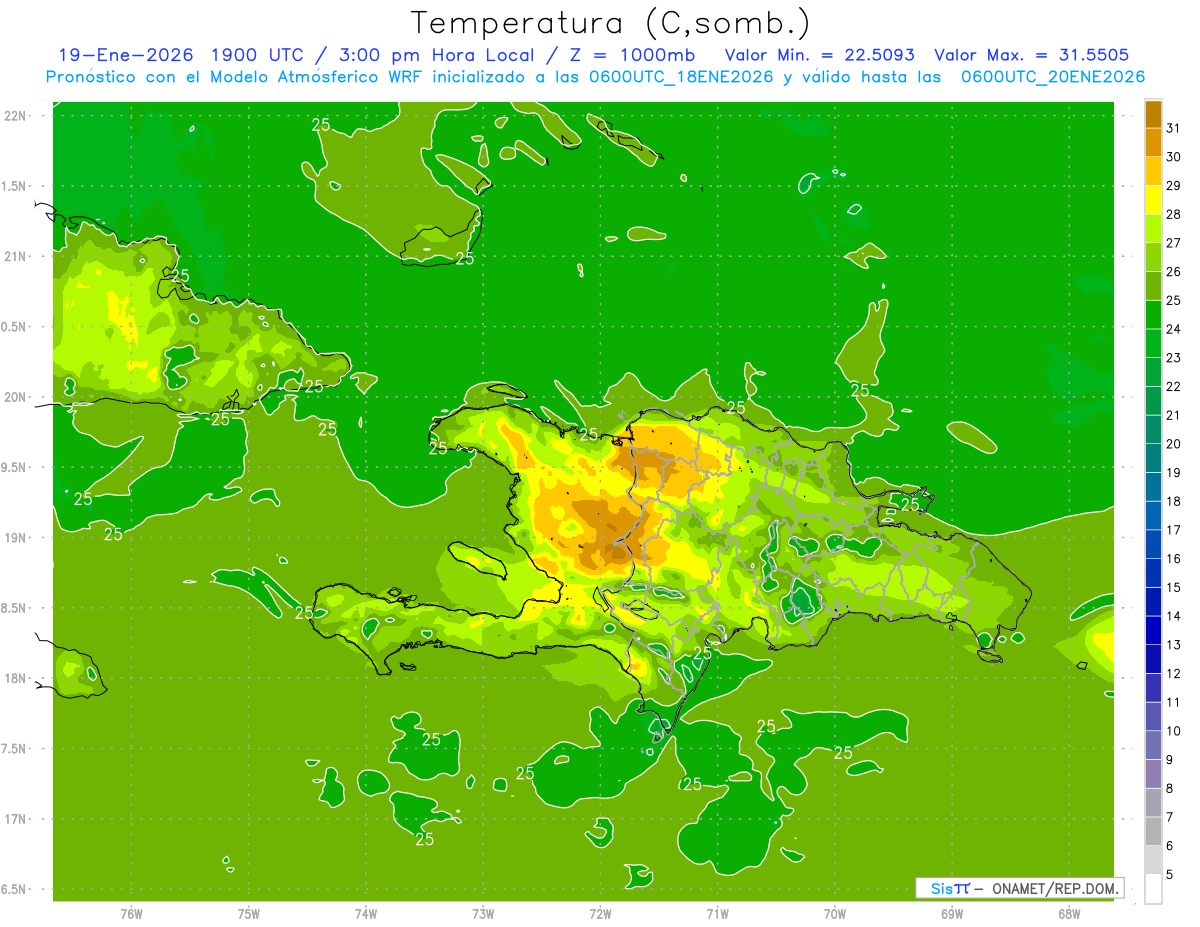Click the "70W" longitude axis label
The image size is (1200, 927).
coord(835,914)
